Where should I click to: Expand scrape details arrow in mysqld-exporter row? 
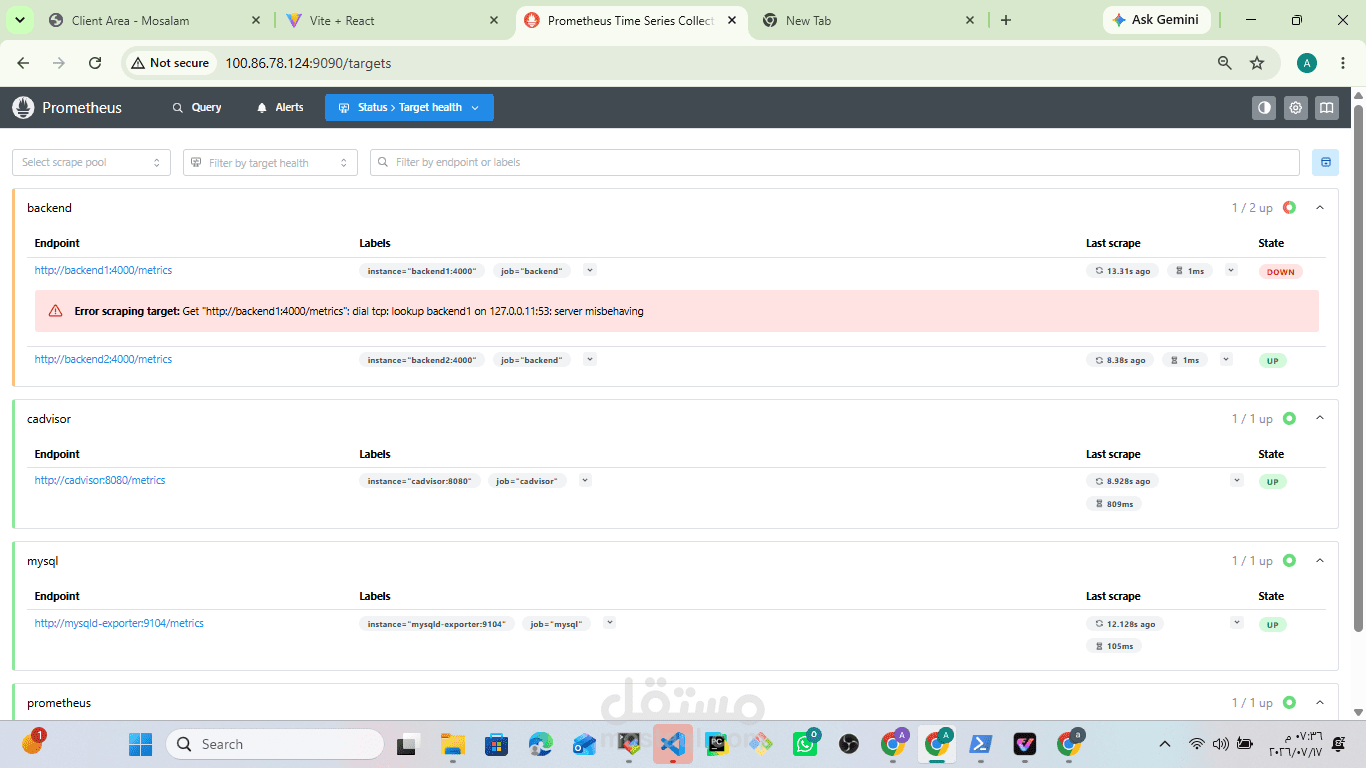[1237, 623]
